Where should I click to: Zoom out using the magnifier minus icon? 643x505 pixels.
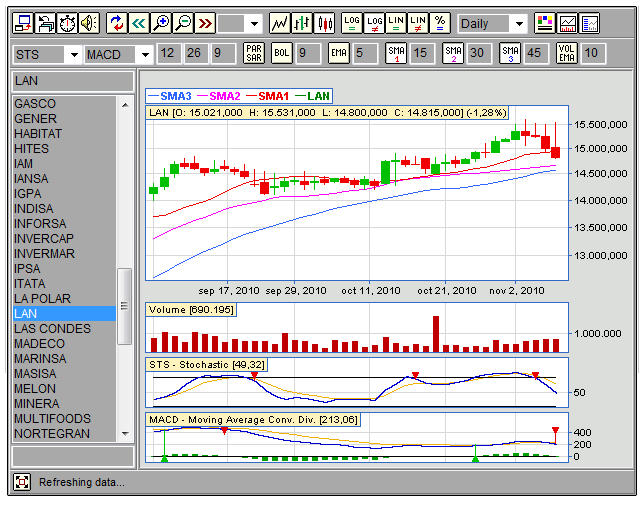(x=183, y=23)
